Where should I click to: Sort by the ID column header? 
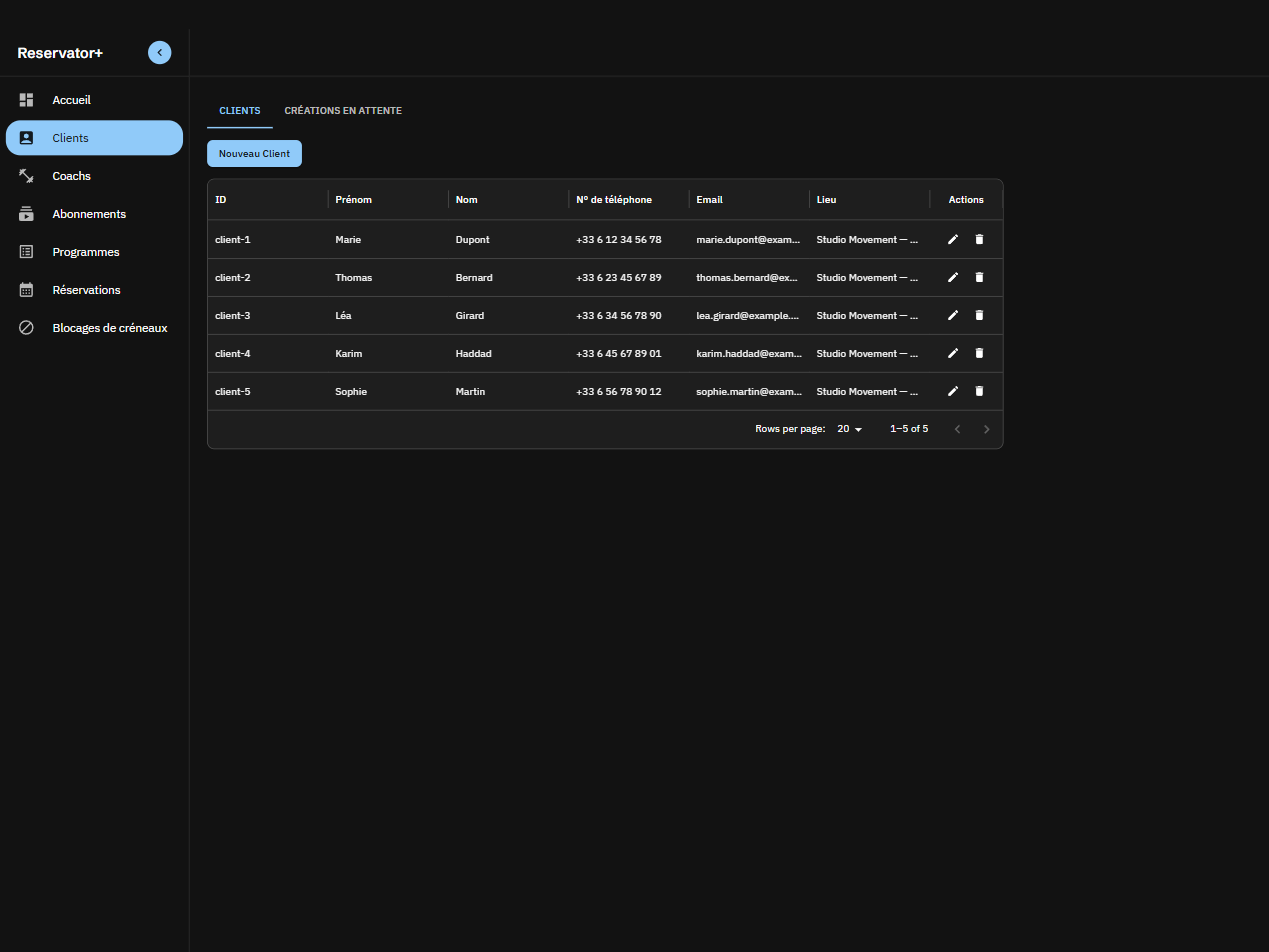[267, 200]
